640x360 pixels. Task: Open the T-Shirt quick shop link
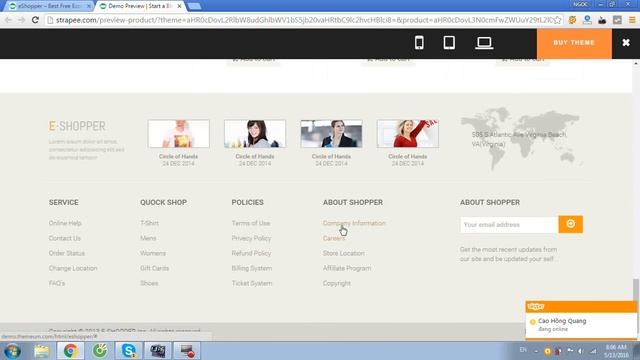[x=149, y=223]
